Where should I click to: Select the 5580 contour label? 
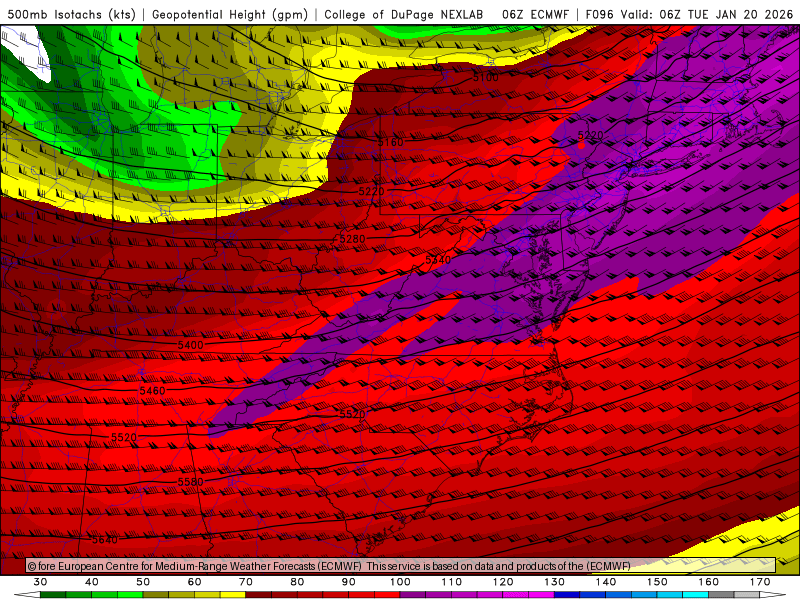(190, 482)
